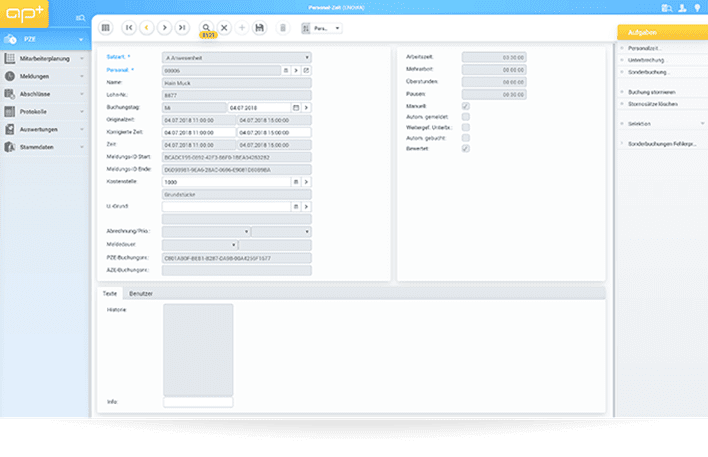Enable the Autom. gemeldet checkbox
The height and width of the screenshot is (457, 708).
466,116
